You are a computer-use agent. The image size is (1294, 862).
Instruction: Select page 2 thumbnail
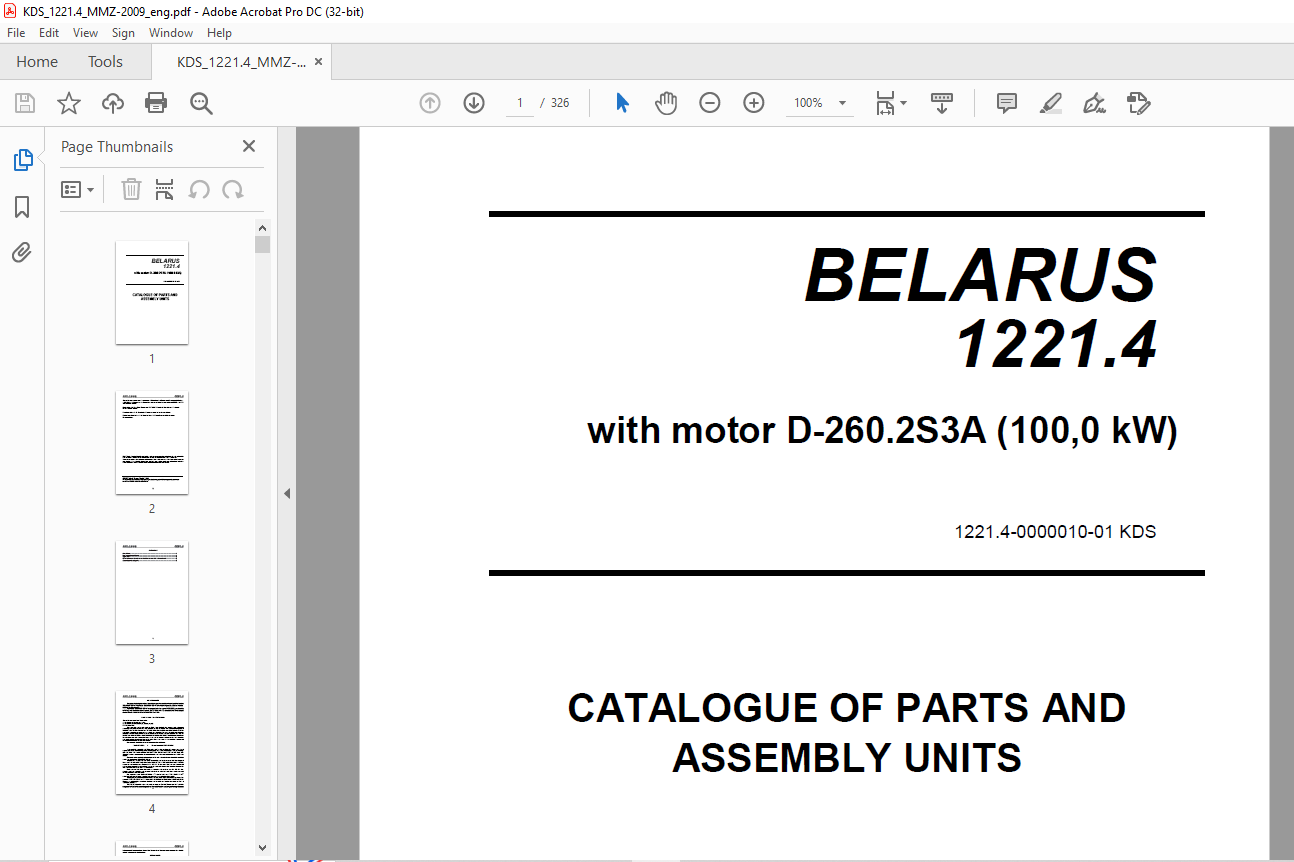point(152,442)
